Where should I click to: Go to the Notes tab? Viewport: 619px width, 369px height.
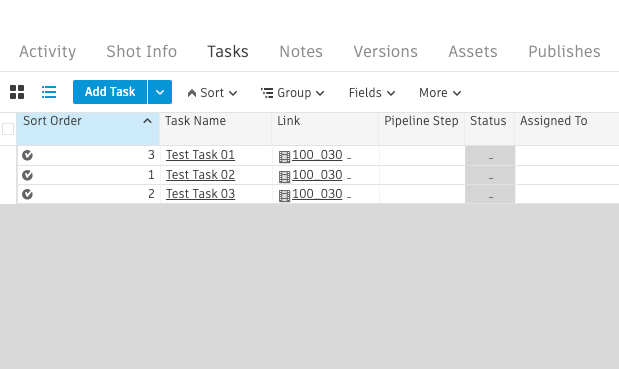301,52
